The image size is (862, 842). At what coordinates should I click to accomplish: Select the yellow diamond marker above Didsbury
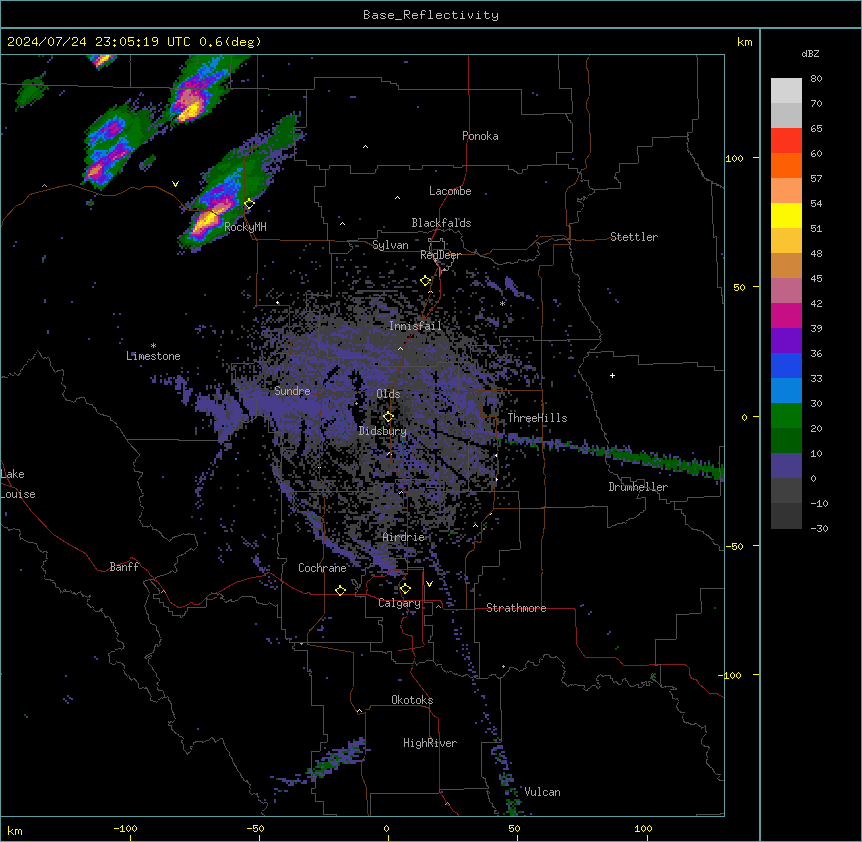(x=388, y=417)
